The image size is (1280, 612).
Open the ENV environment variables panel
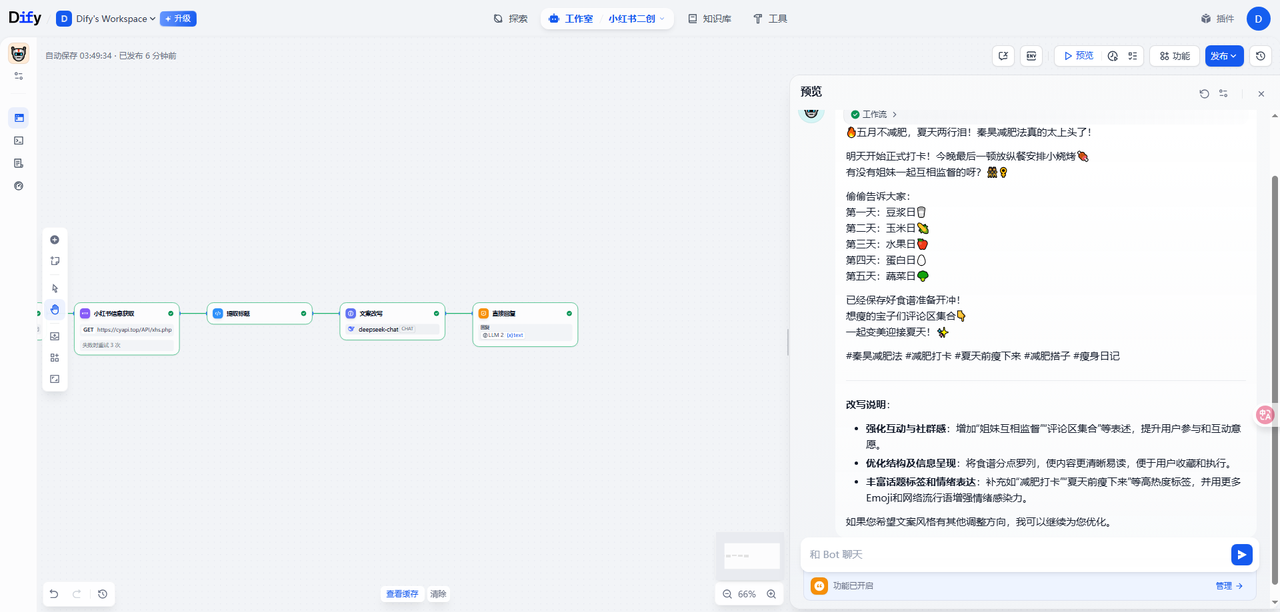[x=1031, y=56]
